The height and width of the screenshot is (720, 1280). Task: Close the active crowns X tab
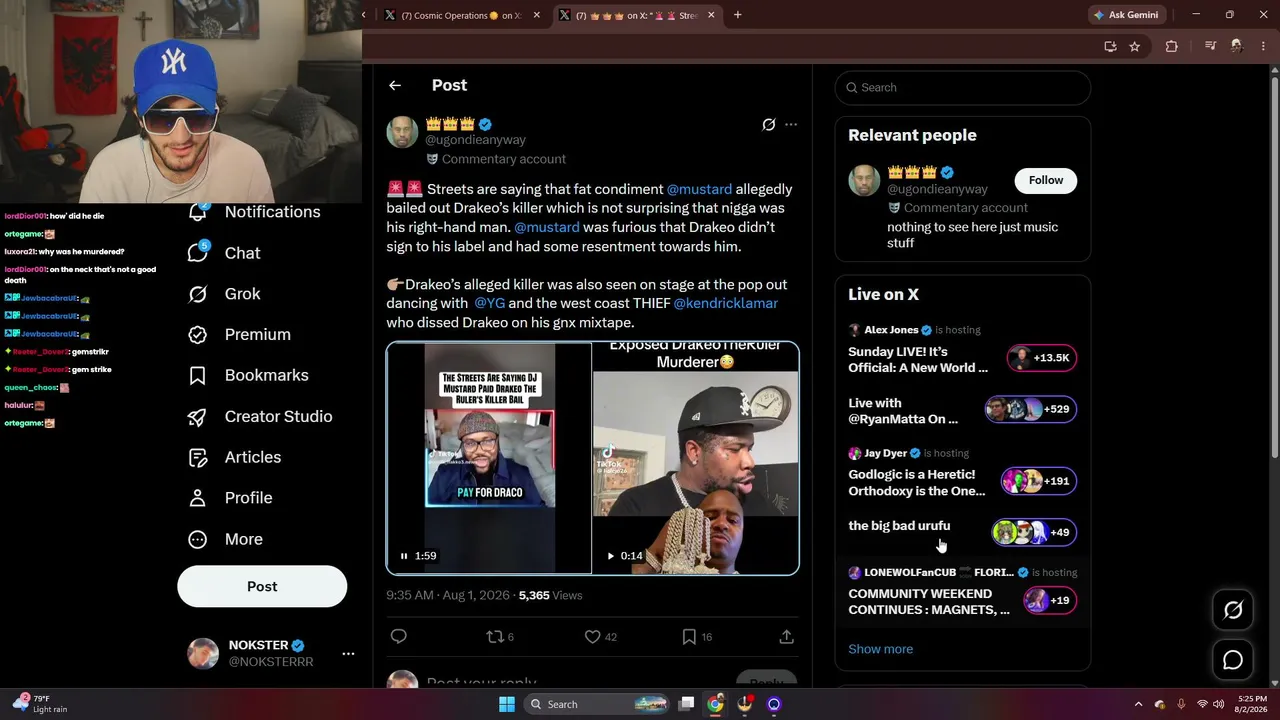(x=712, y=15)
